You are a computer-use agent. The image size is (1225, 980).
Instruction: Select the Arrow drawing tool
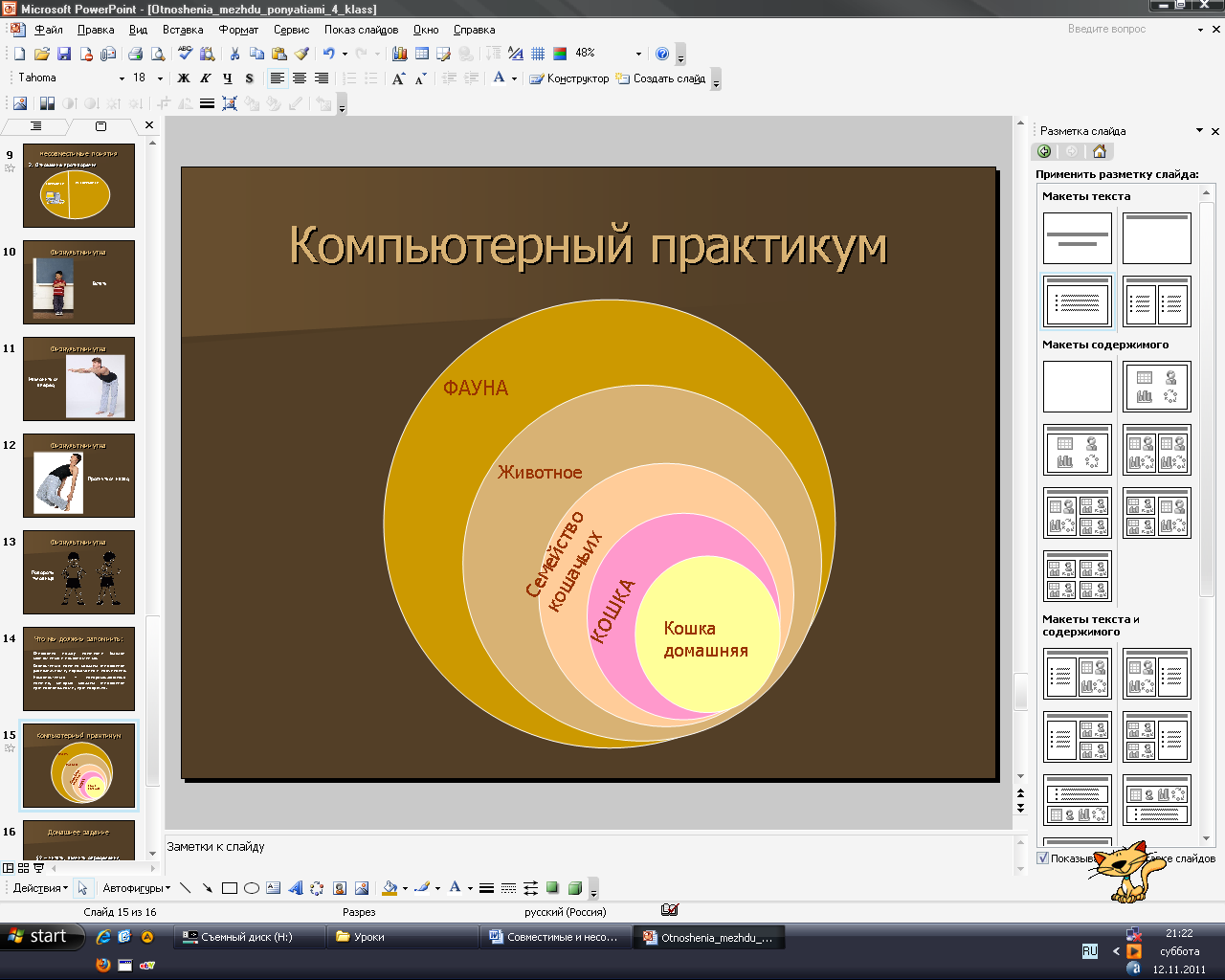(x=207, y=888)
